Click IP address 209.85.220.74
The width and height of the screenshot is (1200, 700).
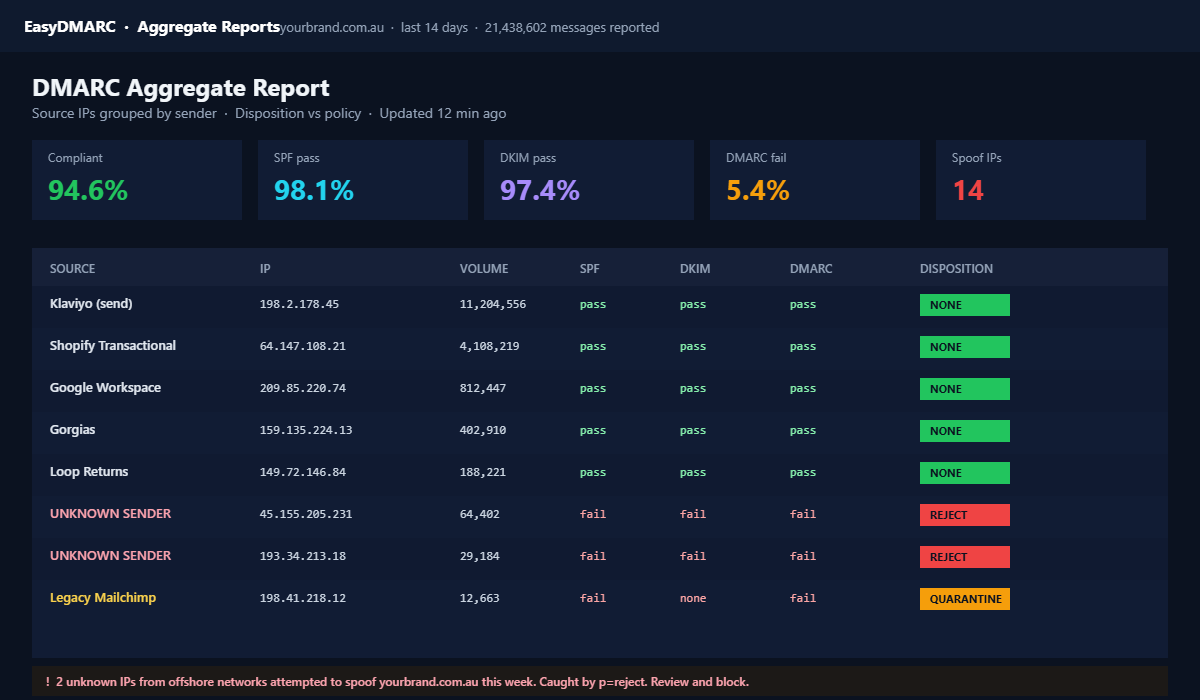(303, 388)
